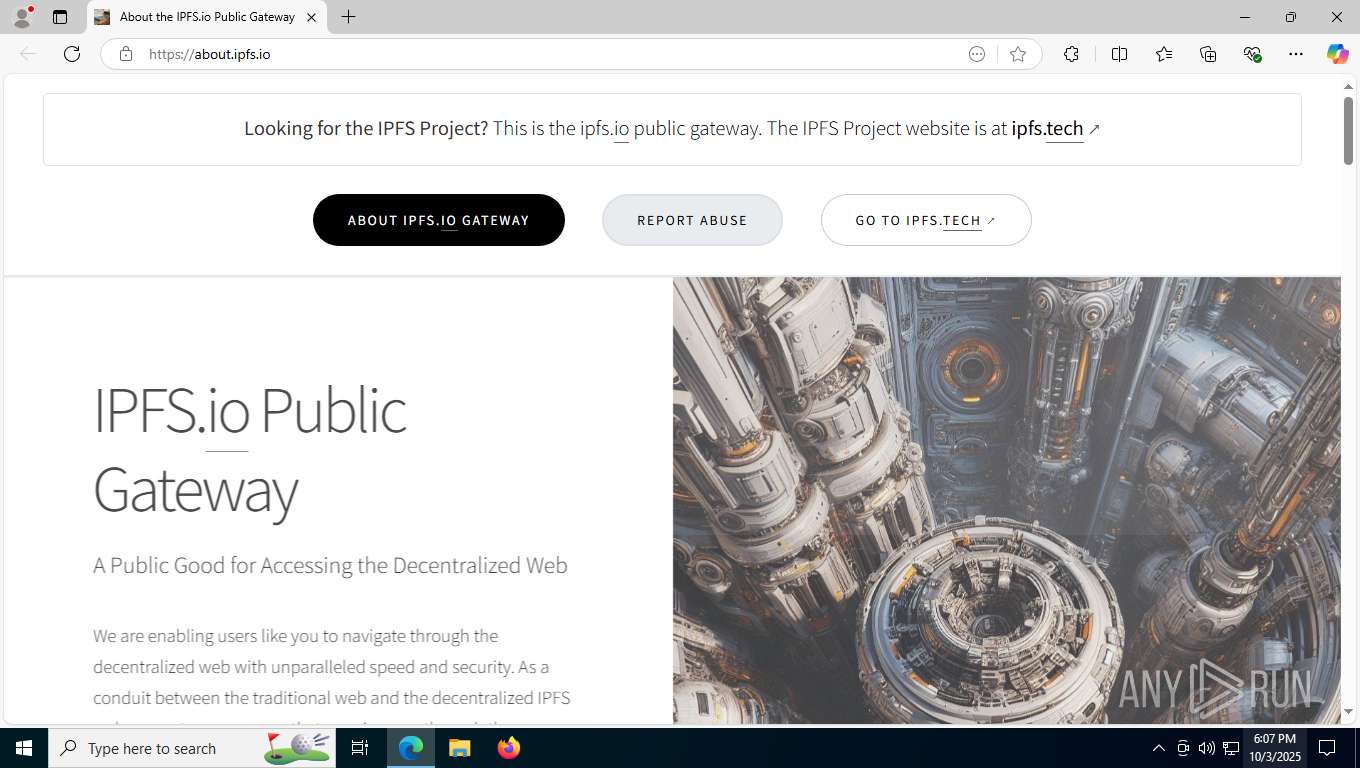Click Go to IPFS.TECH button
1360x768 pixels.
(926, 220)
